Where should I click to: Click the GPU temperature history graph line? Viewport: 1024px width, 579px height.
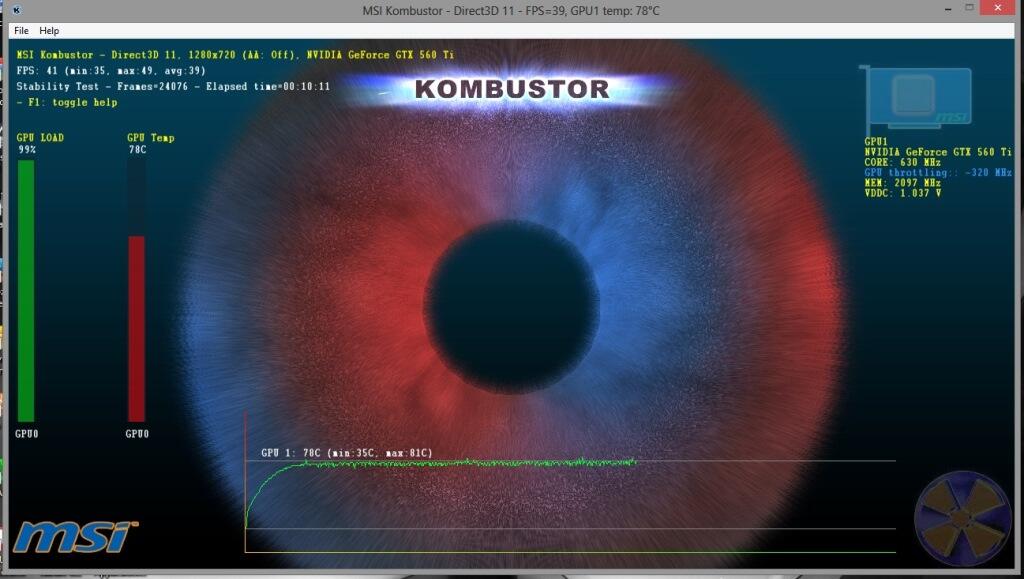(441, 465)
